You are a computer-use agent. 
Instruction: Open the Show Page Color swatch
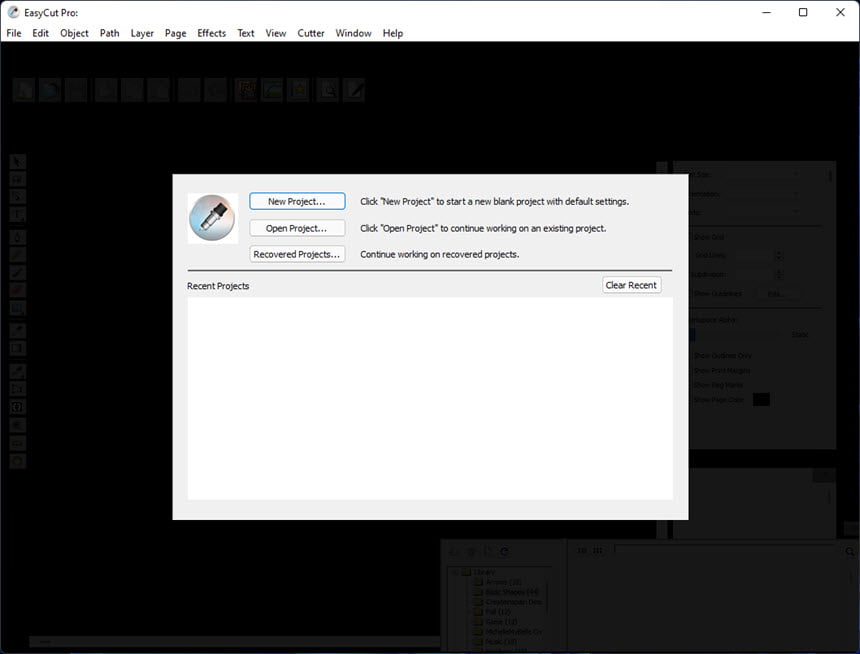coord(761,399)
